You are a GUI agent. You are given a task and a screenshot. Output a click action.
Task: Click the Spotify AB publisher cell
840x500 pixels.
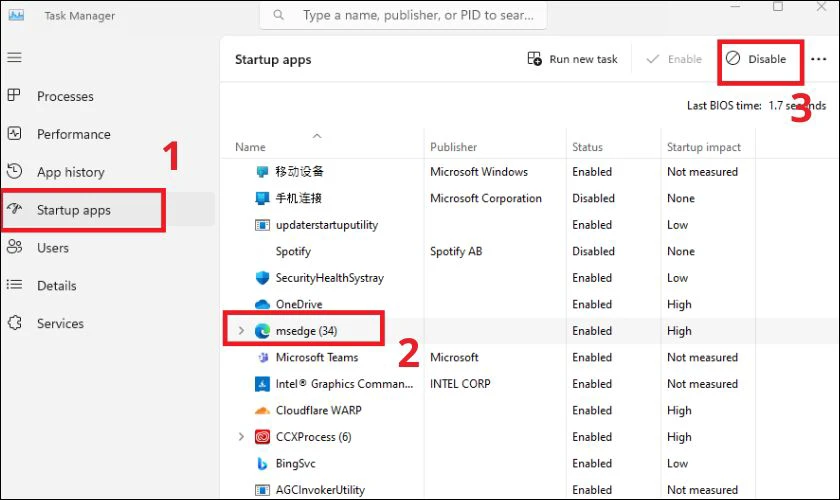point(456,251)
